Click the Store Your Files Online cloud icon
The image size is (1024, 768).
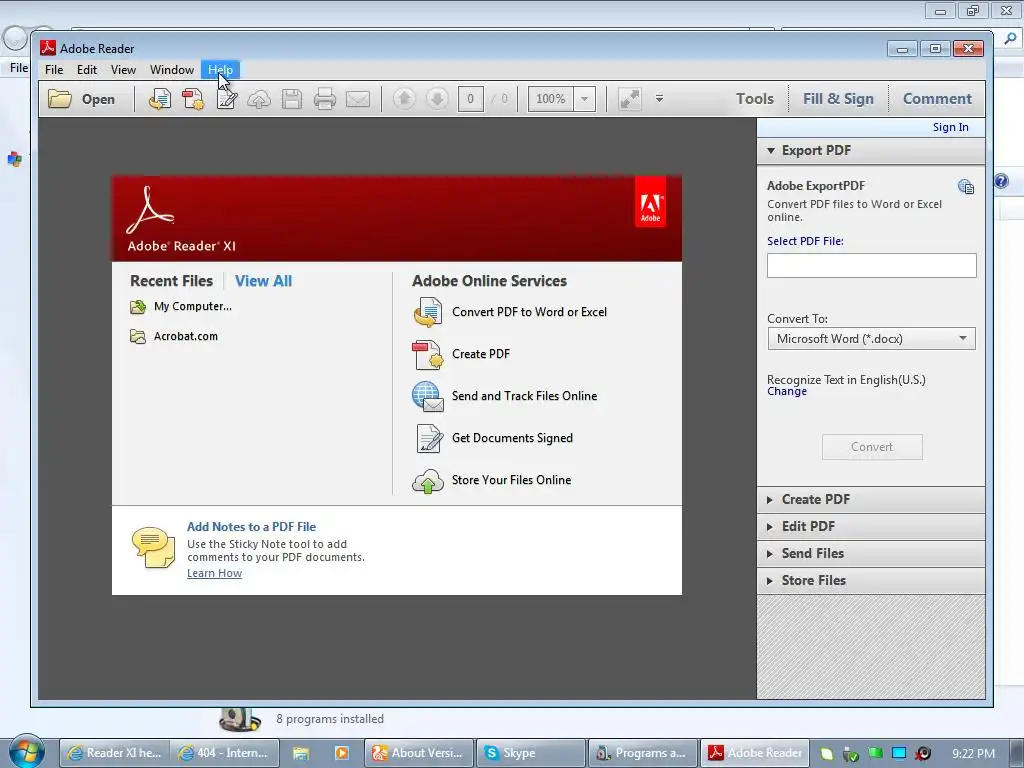pos(428,481)
